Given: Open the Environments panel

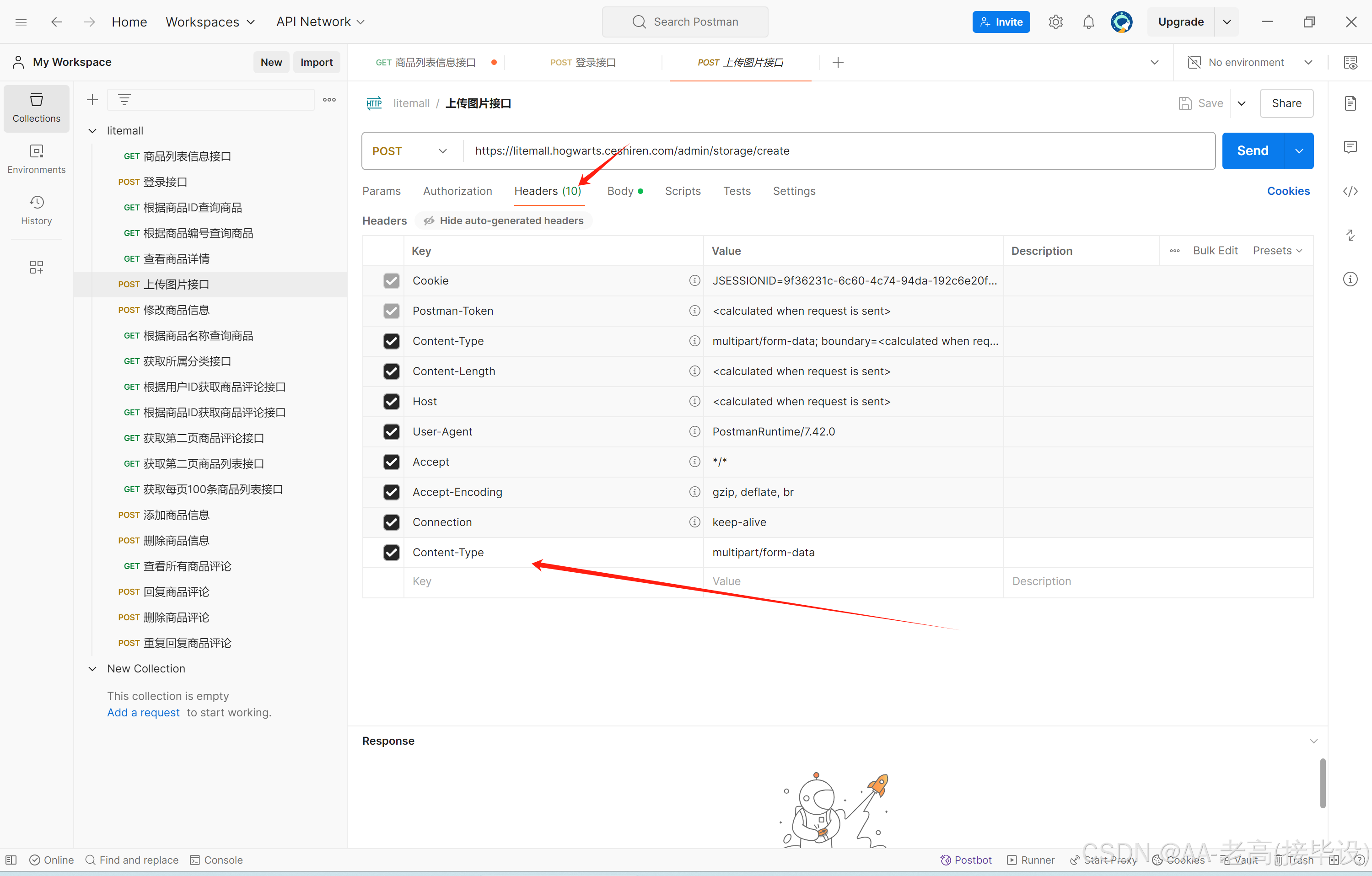Looking at the screenshot, I should click(36, 158).
